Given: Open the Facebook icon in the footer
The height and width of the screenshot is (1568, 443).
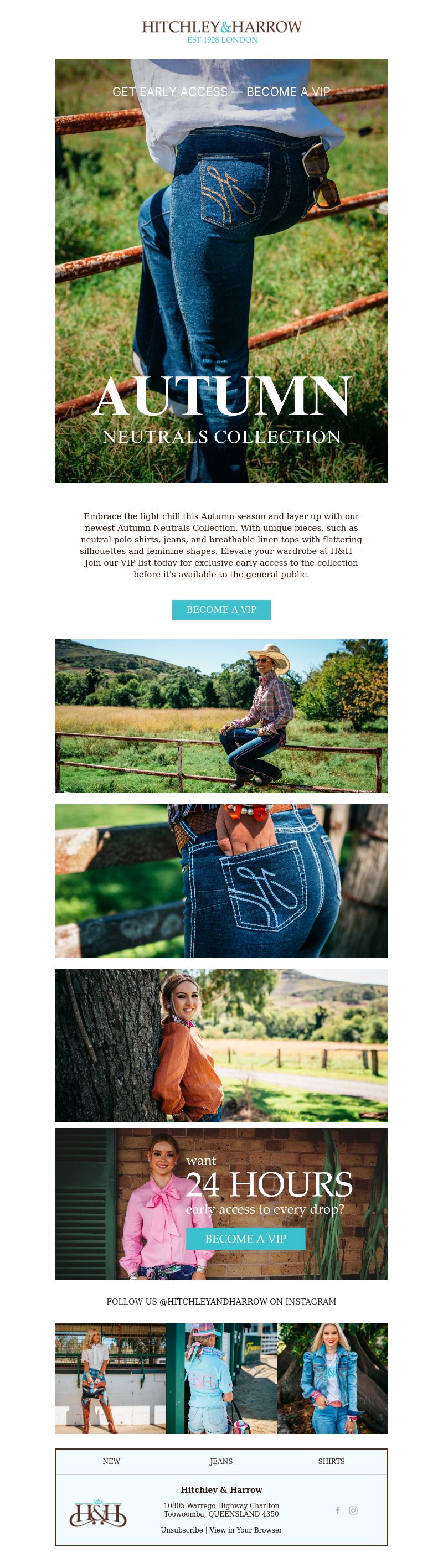Looking at the screenshot, I should (x=338, y=1510).
